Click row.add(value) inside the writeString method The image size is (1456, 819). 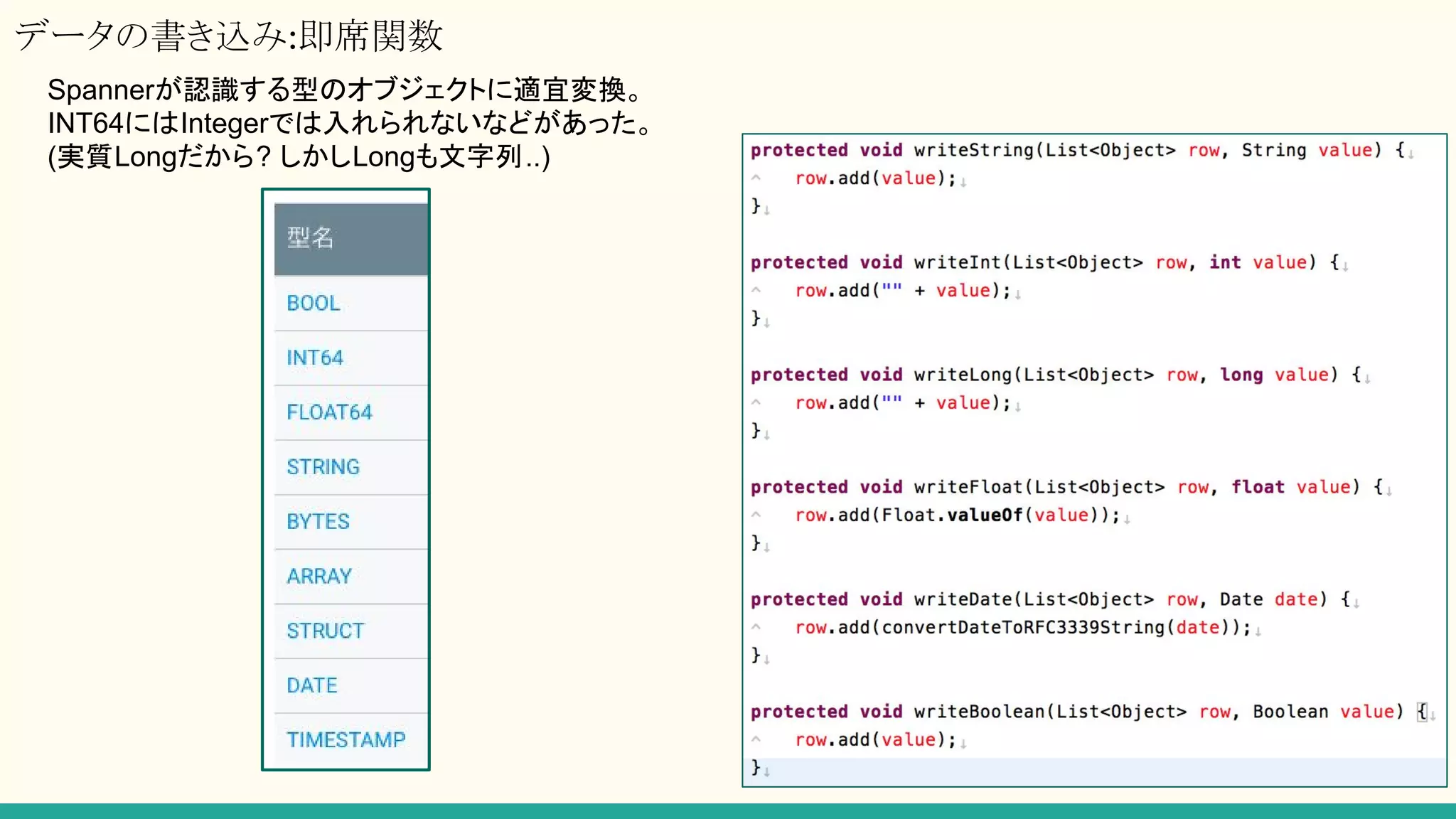click(x=876, y=178)
